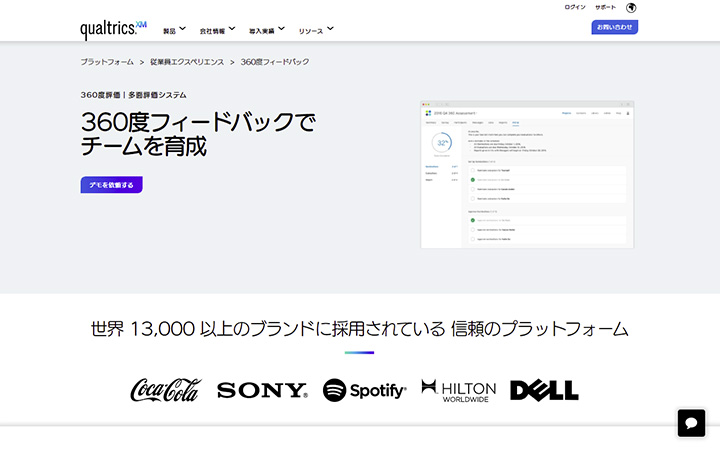The image size is (720, 450).
Task: Go to プラットフォーム in the breadcrumb
Action: tap(107, 62)
